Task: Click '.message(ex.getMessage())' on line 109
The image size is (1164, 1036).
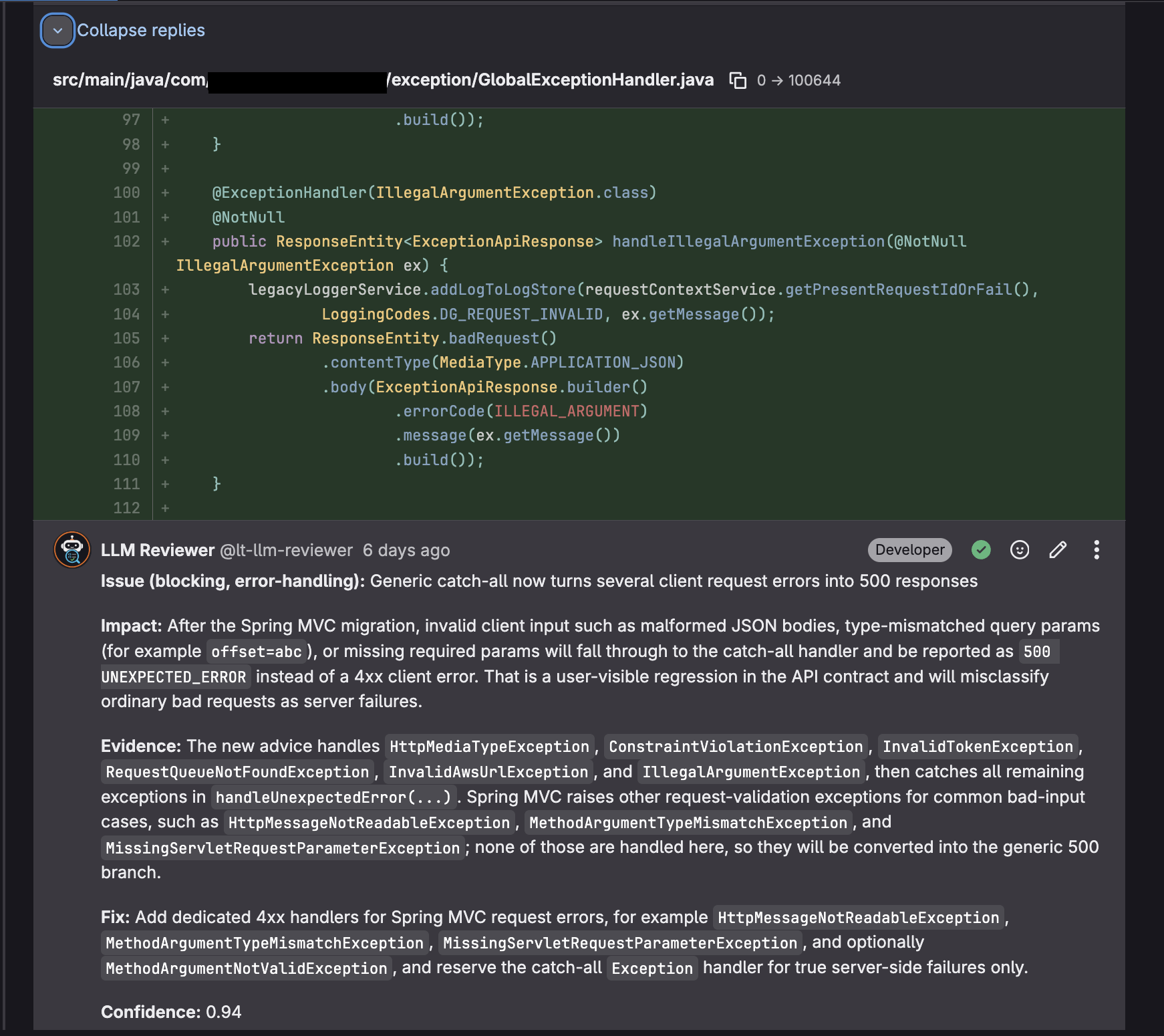Action: (x=507, y=435)
